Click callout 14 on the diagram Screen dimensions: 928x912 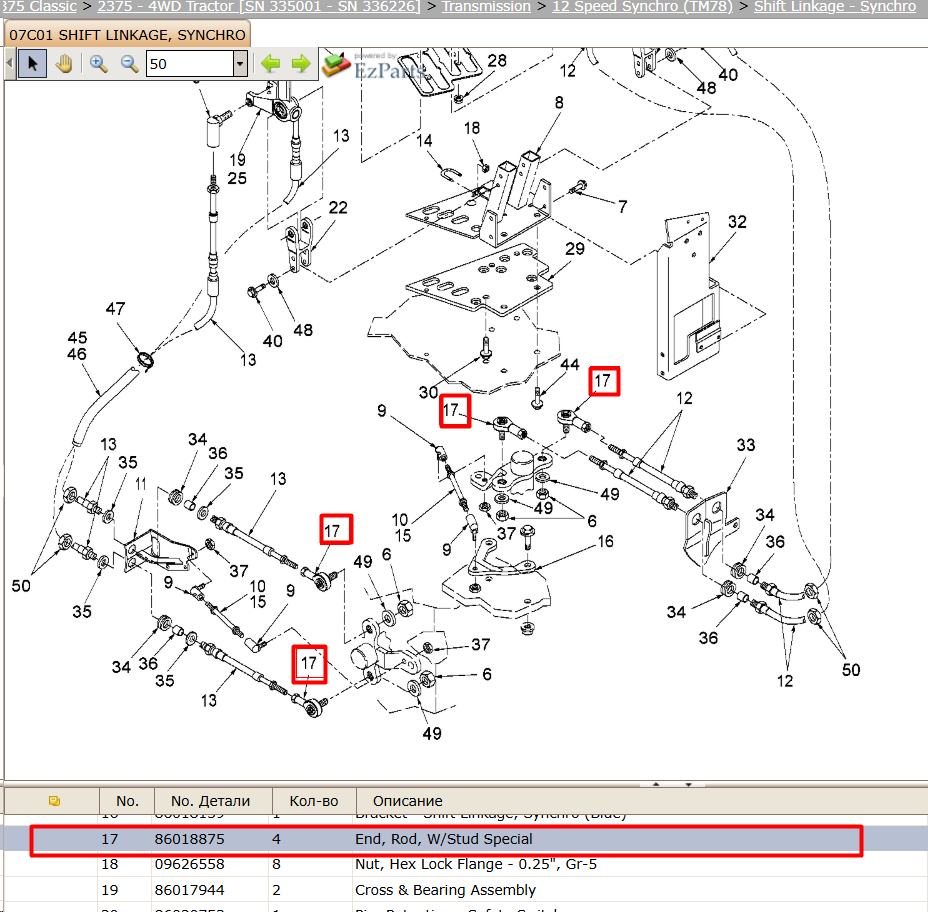click(x=424, y=141)
